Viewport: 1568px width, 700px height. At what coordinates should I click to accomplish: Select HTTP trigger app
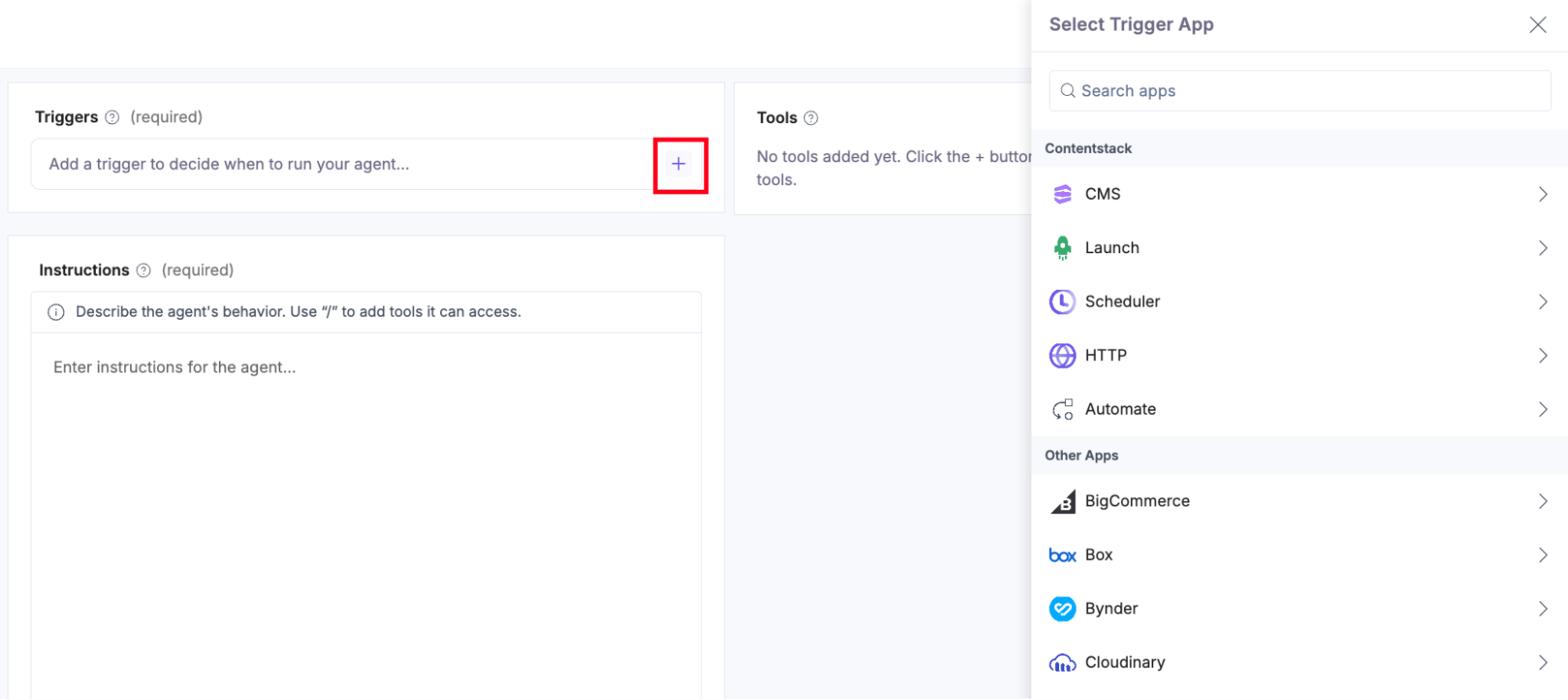point(1300,356)
